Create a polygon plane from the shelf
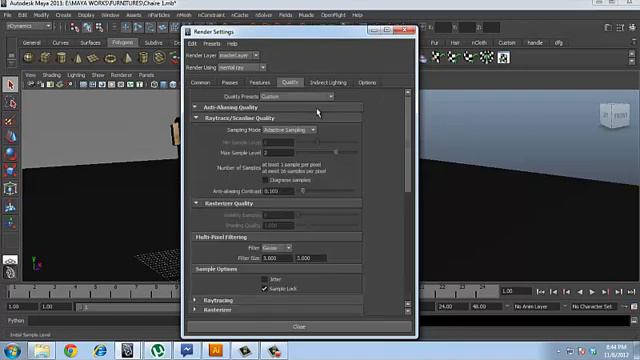 93,58
